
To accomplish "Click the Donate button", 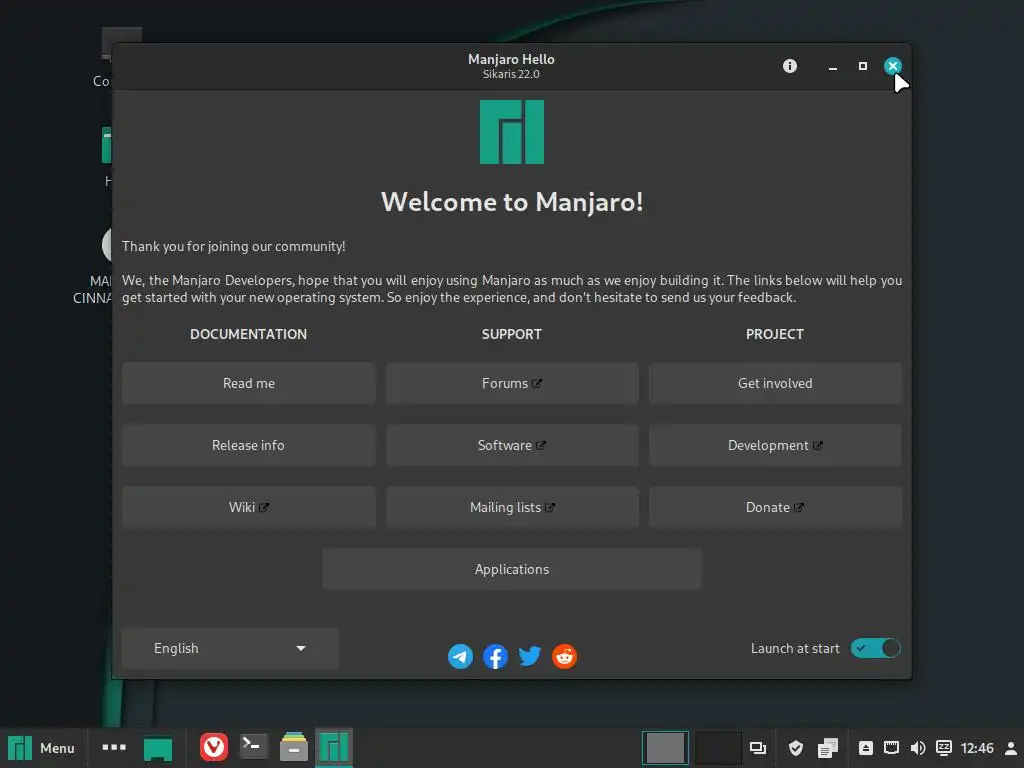I will coord(775,507).
